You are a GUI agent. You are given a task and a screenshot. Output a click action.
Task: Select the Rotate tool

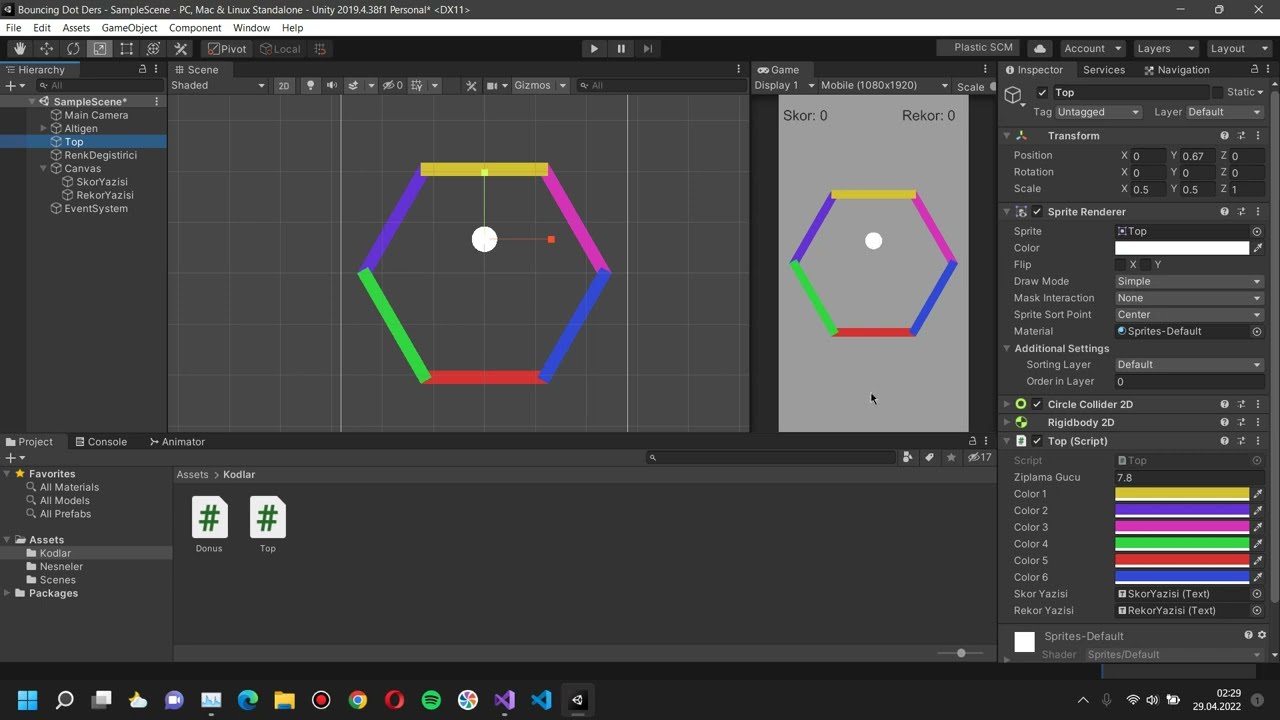(x=73, y=48)
